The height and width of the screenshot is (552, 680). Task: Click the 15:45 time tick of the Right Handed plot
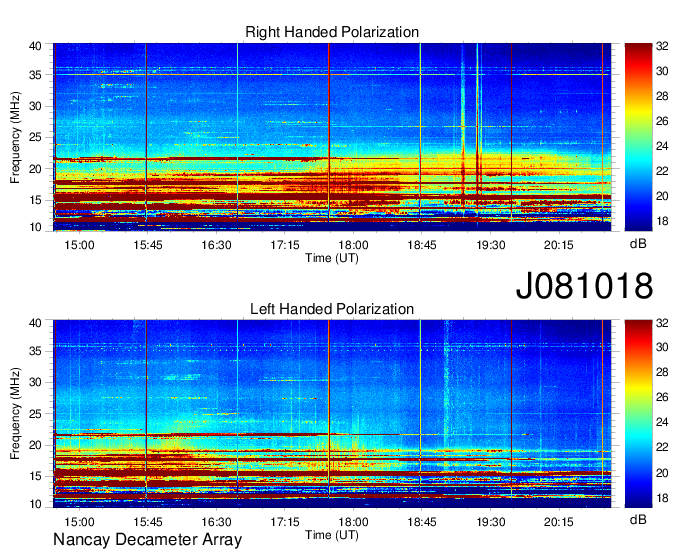tap(147, 245)
